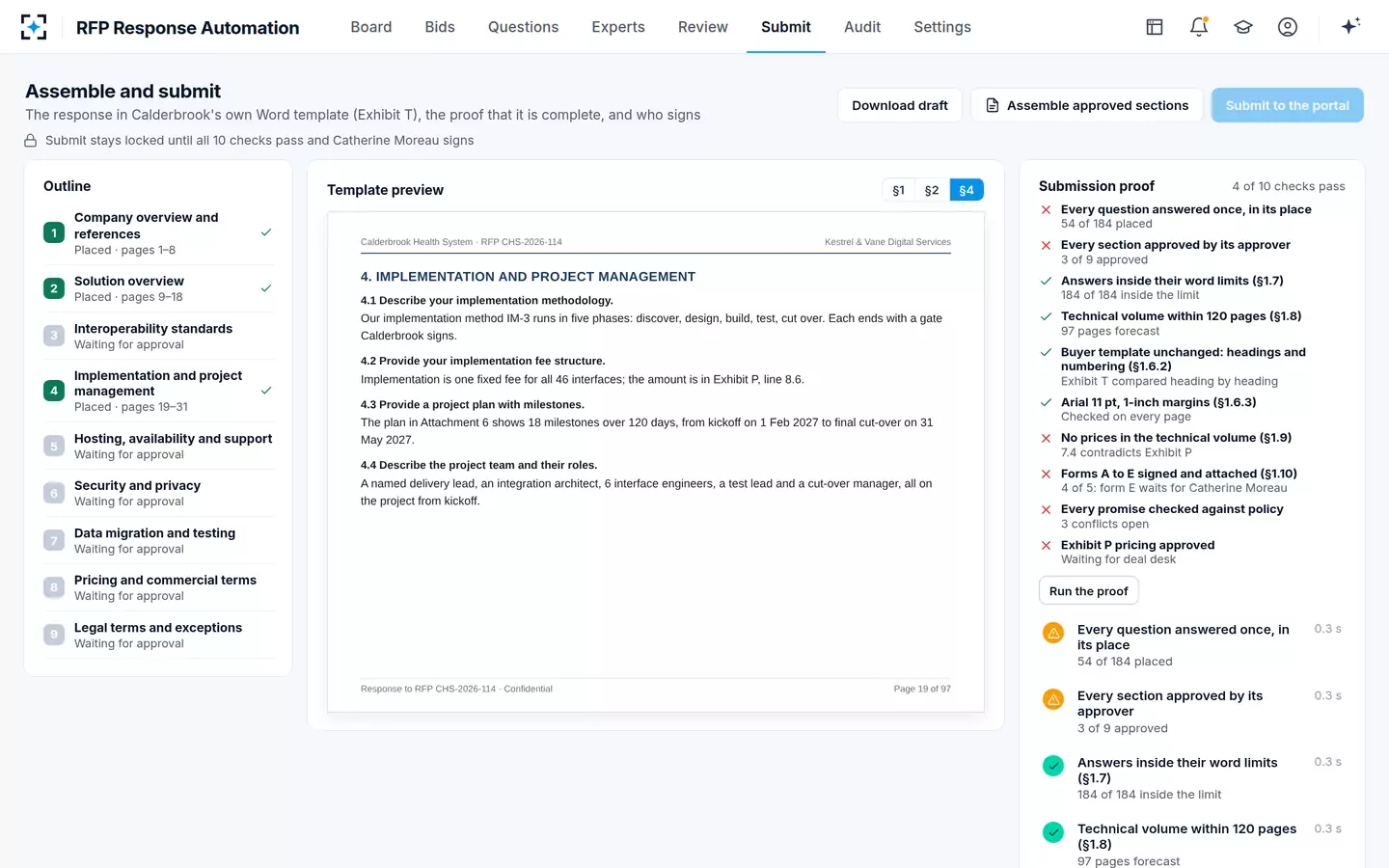Open the notifications bell
The width and height of the screenshot is (1389, 868).
click(1199, 27)
